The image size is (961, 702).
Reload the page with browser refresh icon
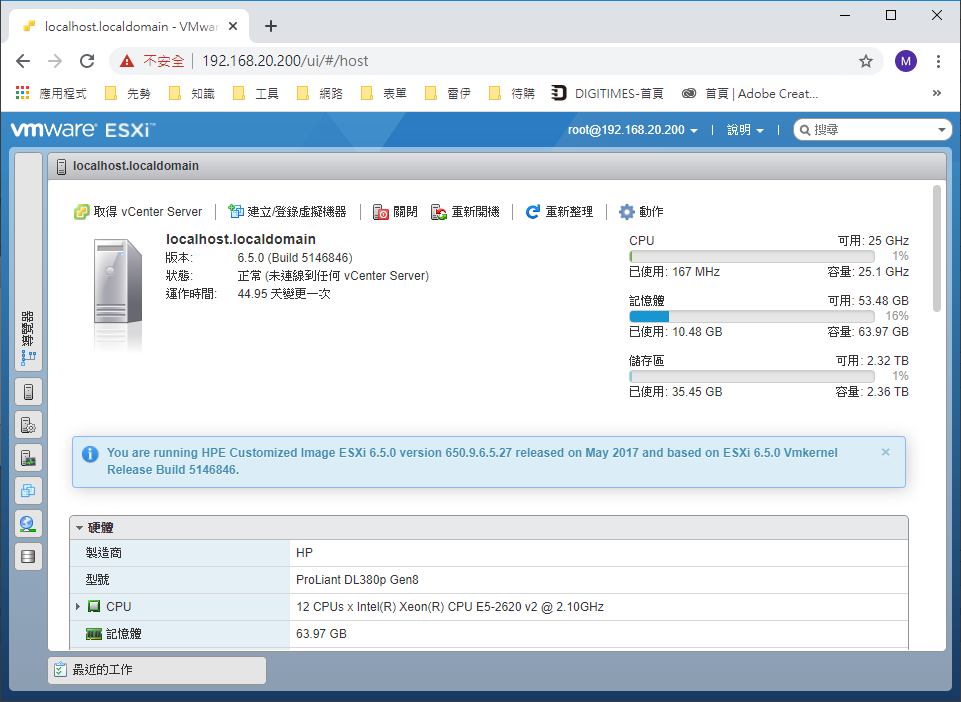(87, 61)
